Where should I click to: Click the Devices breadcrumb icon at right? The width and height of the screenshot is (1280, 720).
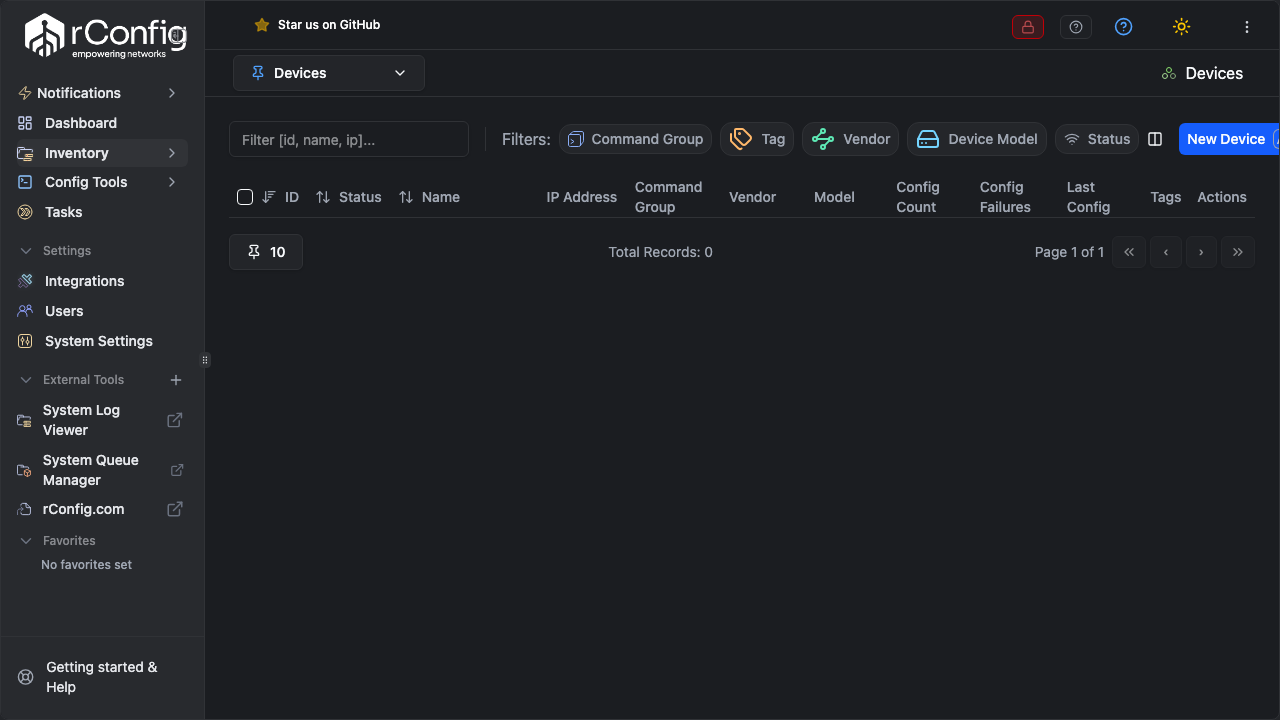click(1168, 74)
